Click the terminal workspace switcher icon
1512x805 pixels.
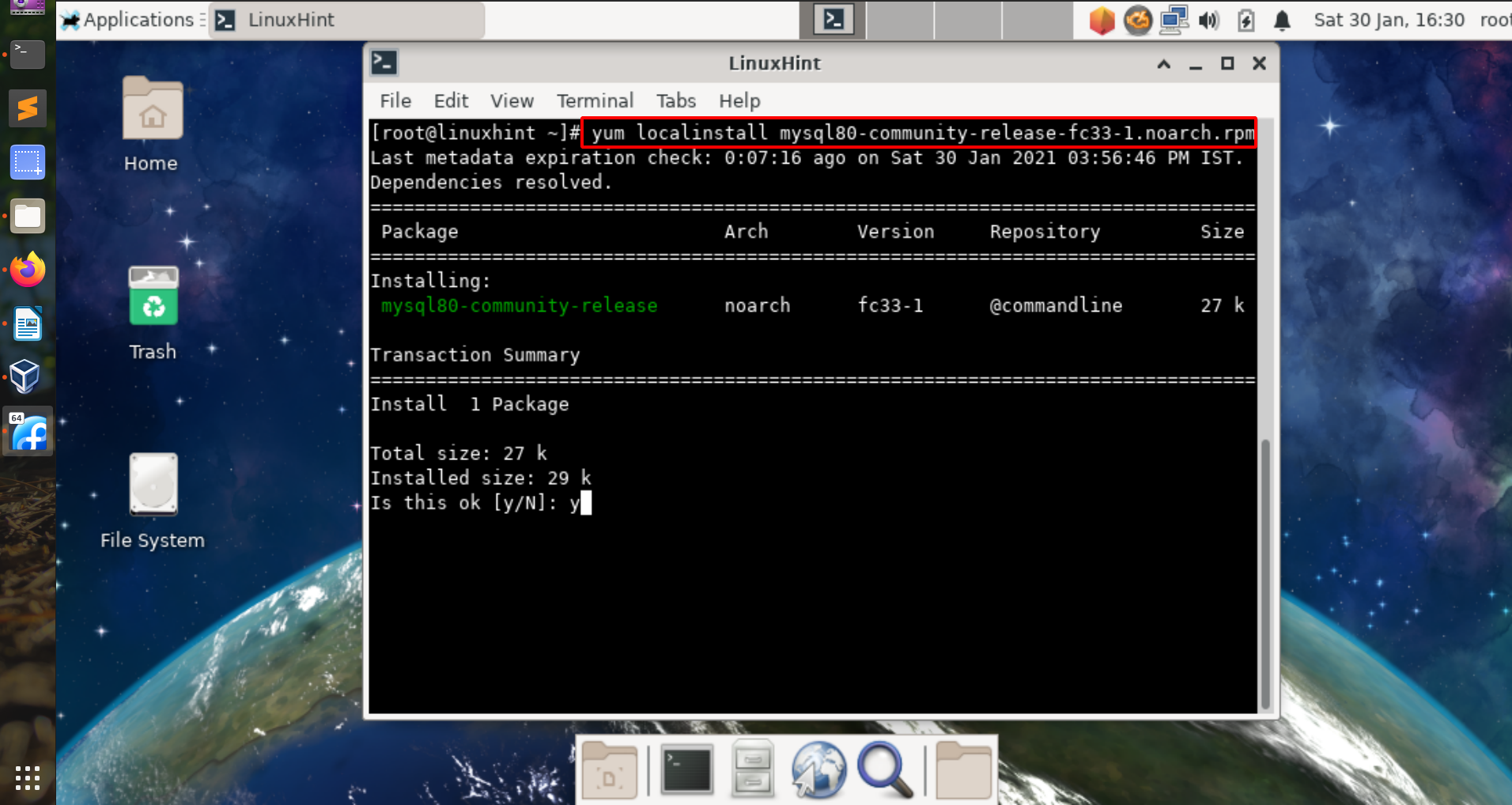tap(833, 20)
